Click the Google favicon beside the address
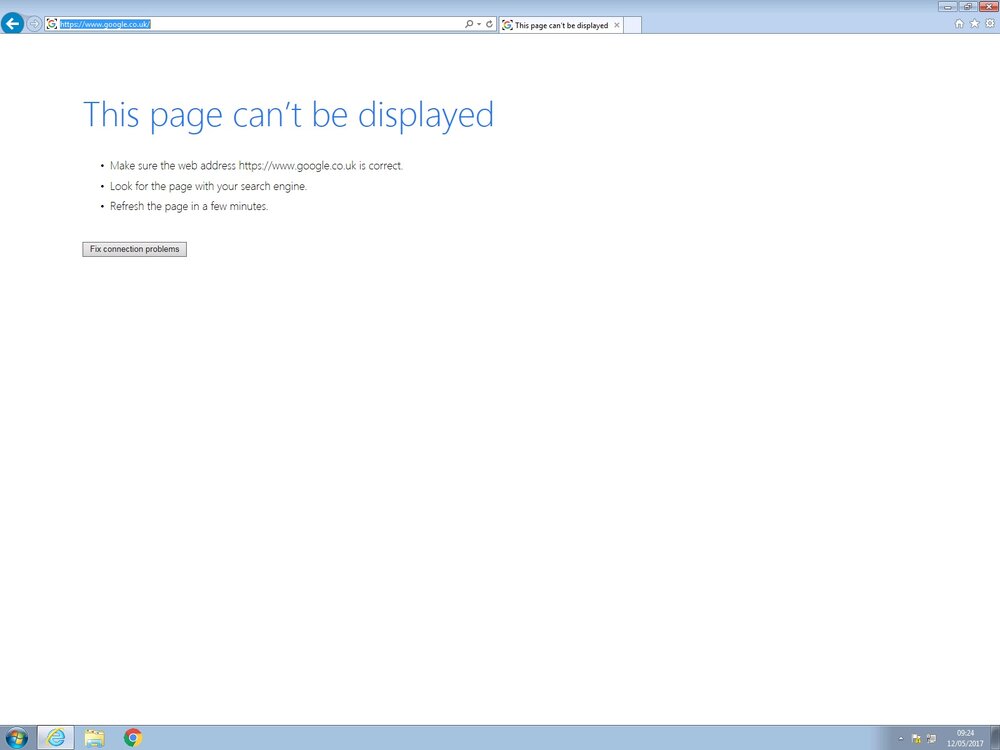Viewport: 1000px width, 750px height. [52, 24]
